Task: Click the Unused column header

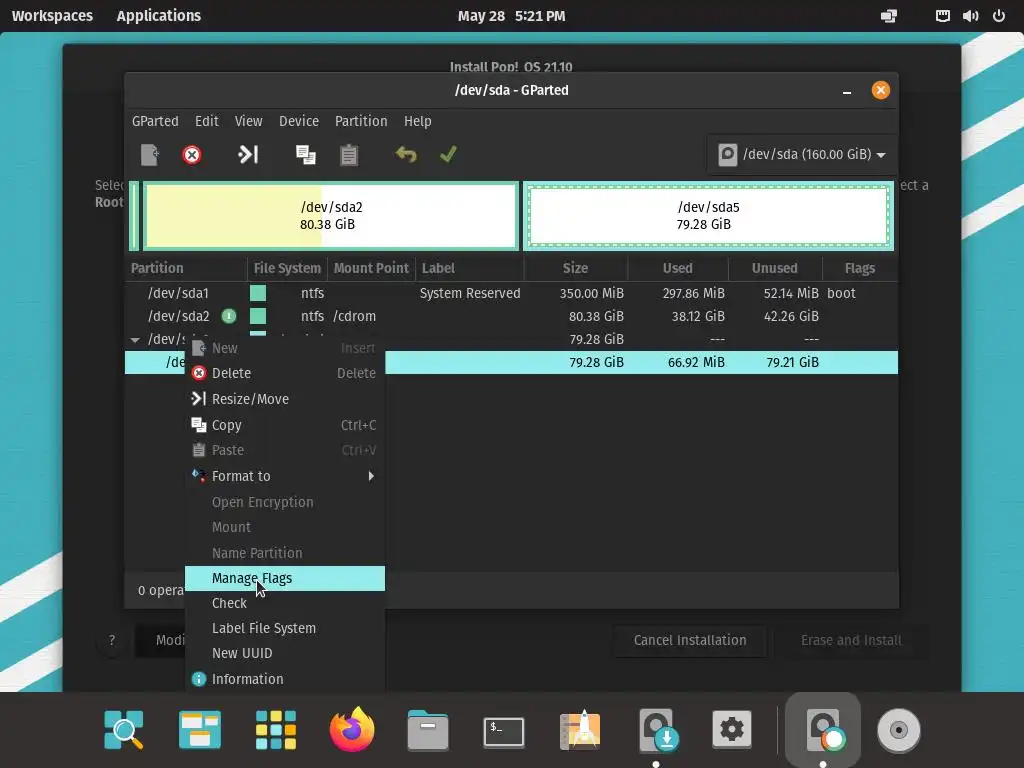Action: tap(775, 268)
